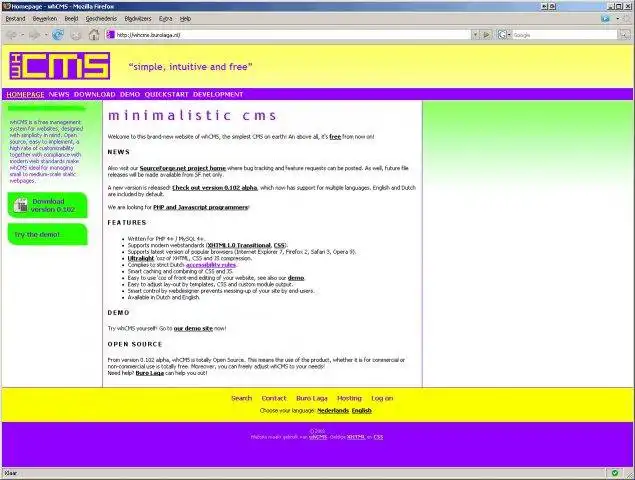Click Search in the footer
635x480 pixels.
coord(241,398)
